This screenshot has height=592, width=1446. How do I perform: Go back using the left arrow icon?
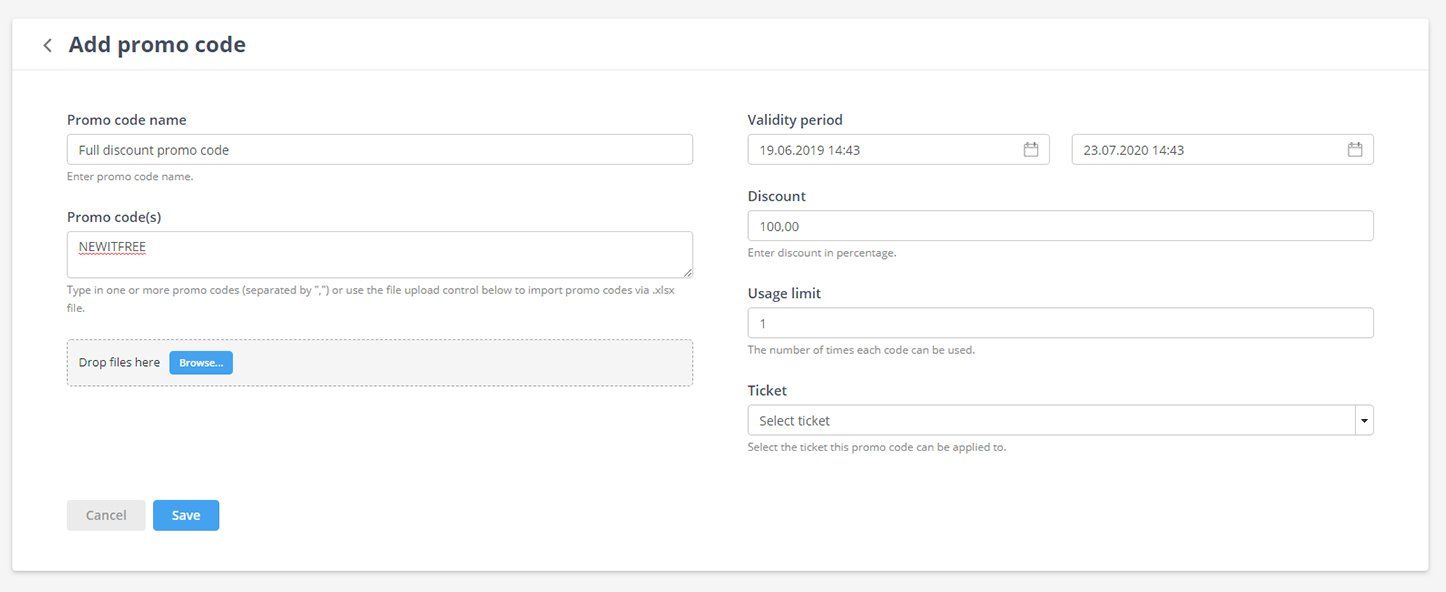point(47,46)
